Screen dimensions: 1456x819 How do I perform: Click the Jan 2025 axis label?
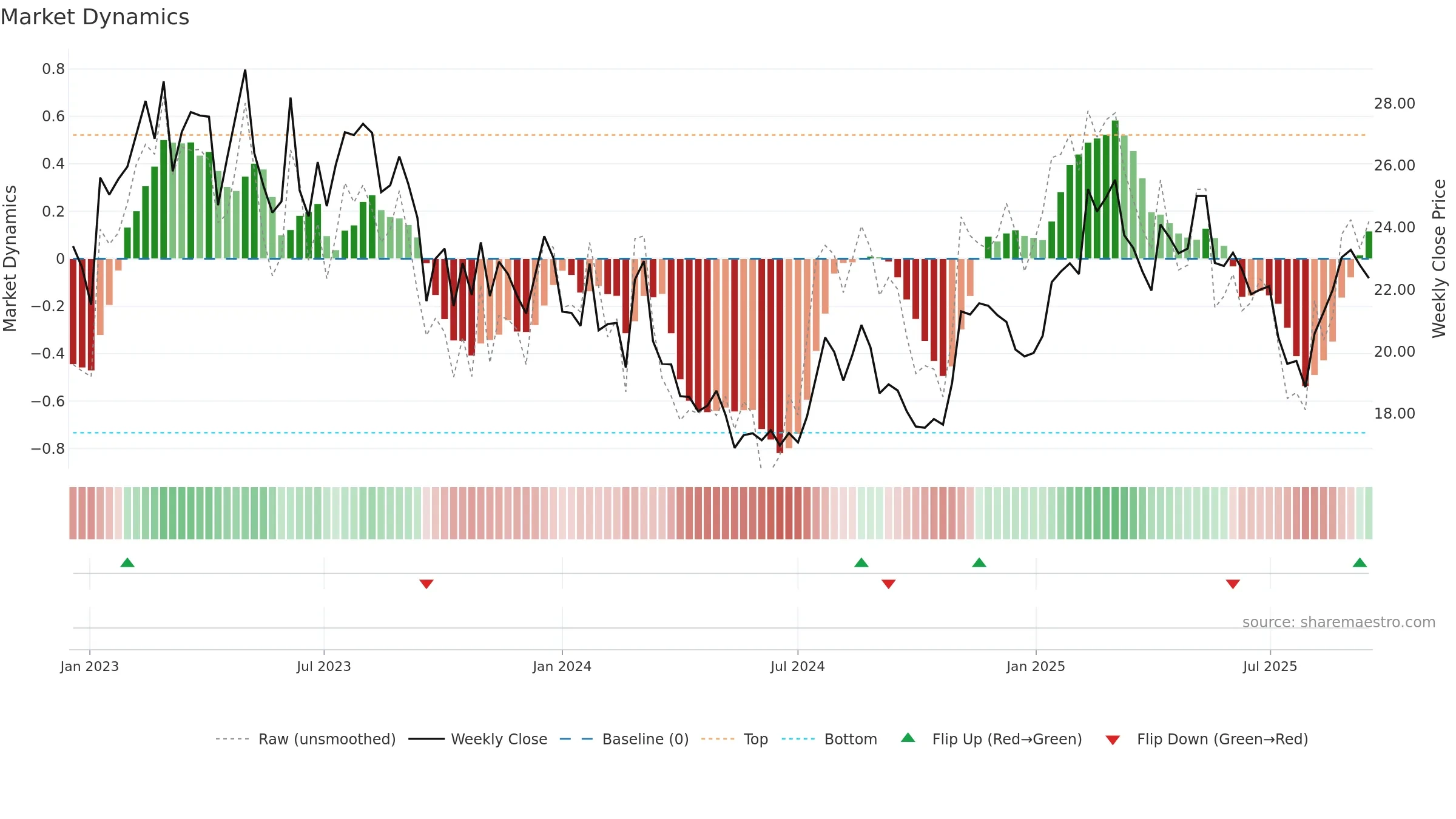(1036, 666)
